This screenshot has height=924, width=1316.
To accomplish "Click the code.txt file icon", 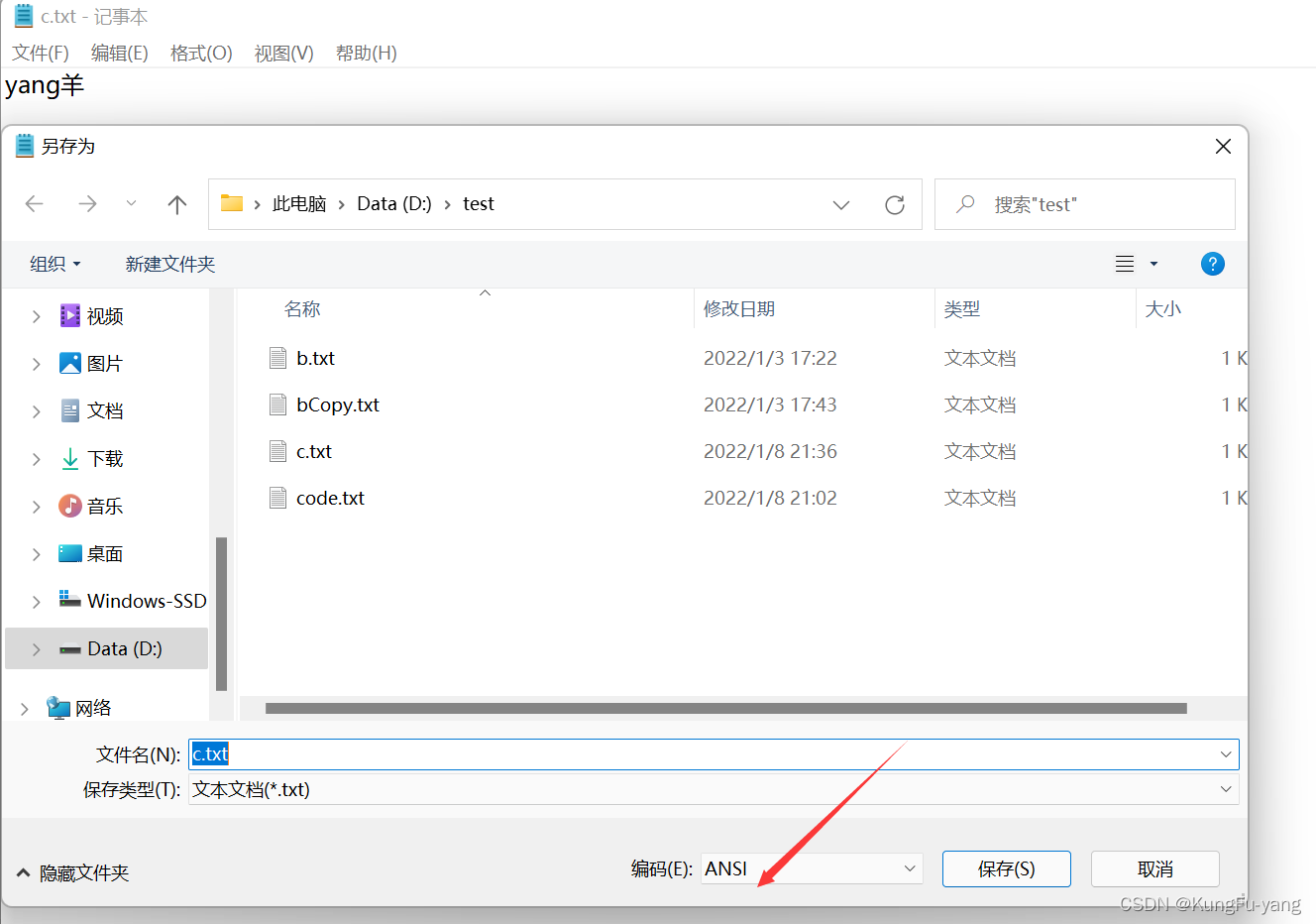I will click(278, 498).
